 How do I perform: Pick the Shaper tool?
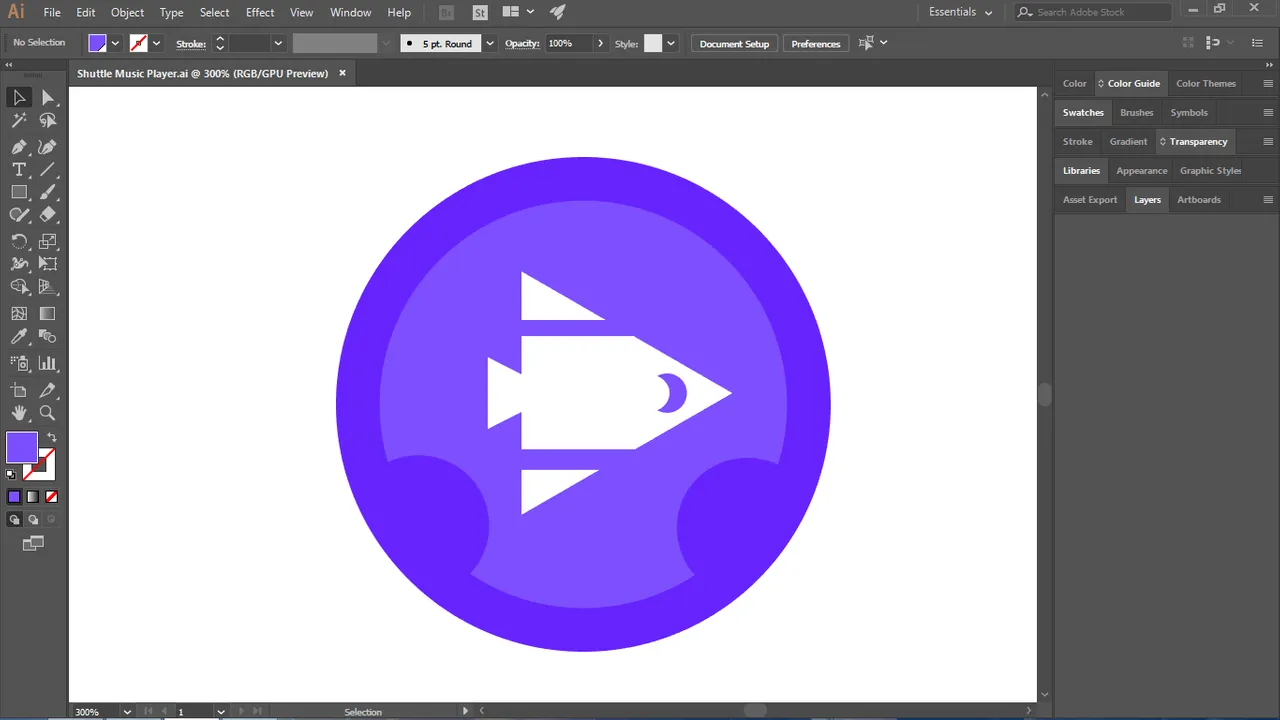pos(19,215)
